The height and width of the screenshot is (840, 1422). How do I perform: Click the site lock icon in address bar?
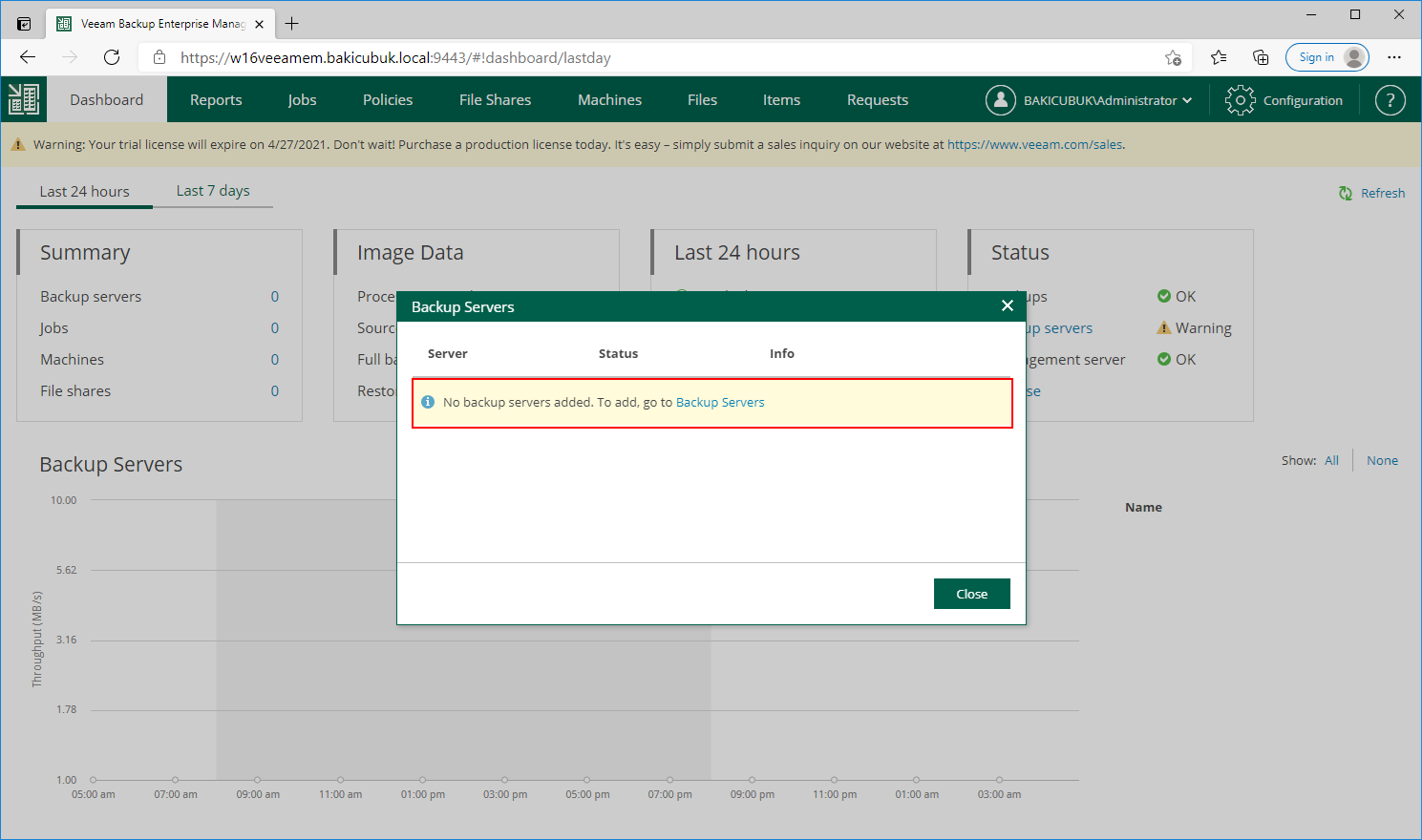159,57
